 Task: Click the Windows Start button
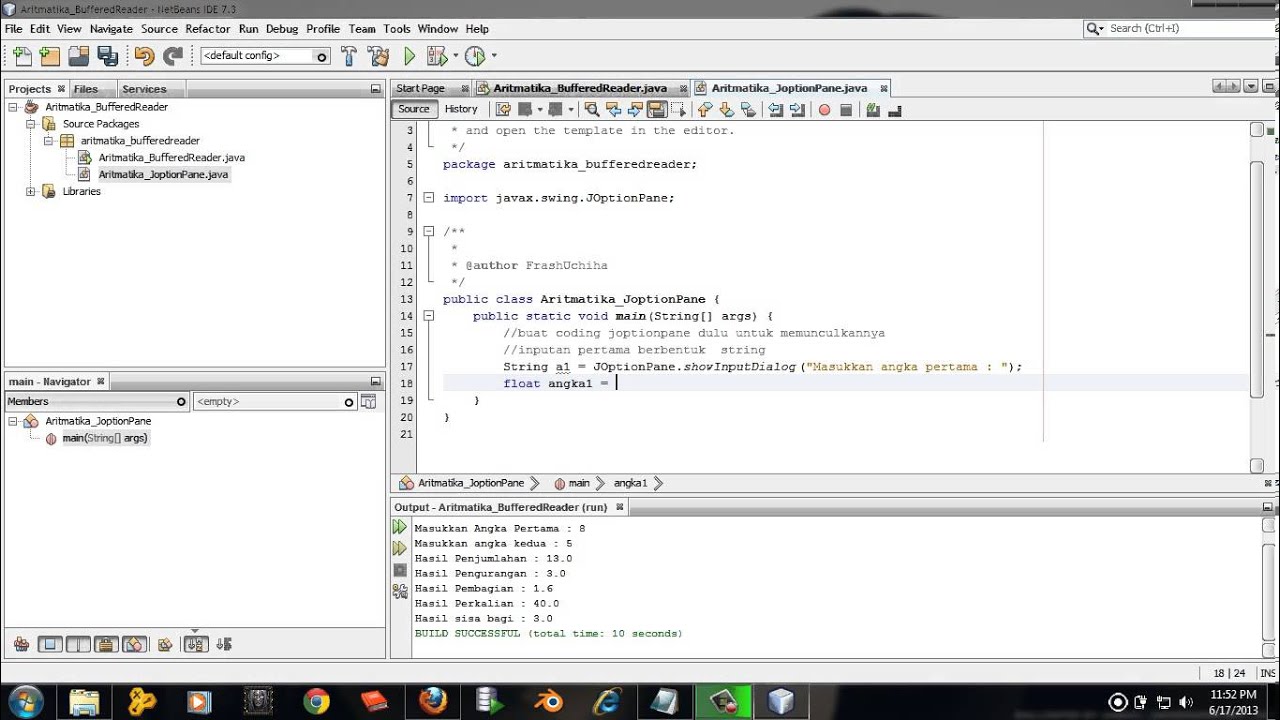(25, 701)
